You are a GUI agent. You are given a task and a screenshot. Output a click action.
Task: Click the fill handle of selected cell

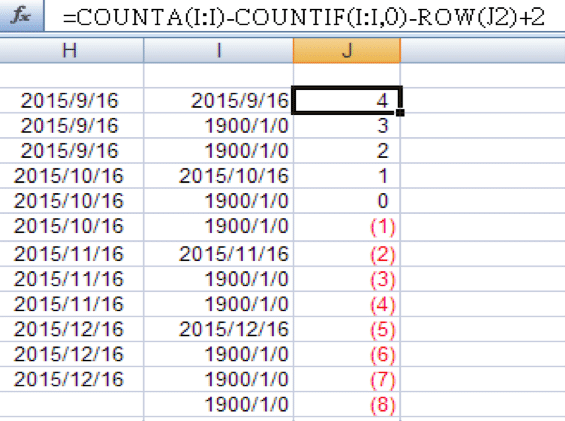(x=400, y=113)
